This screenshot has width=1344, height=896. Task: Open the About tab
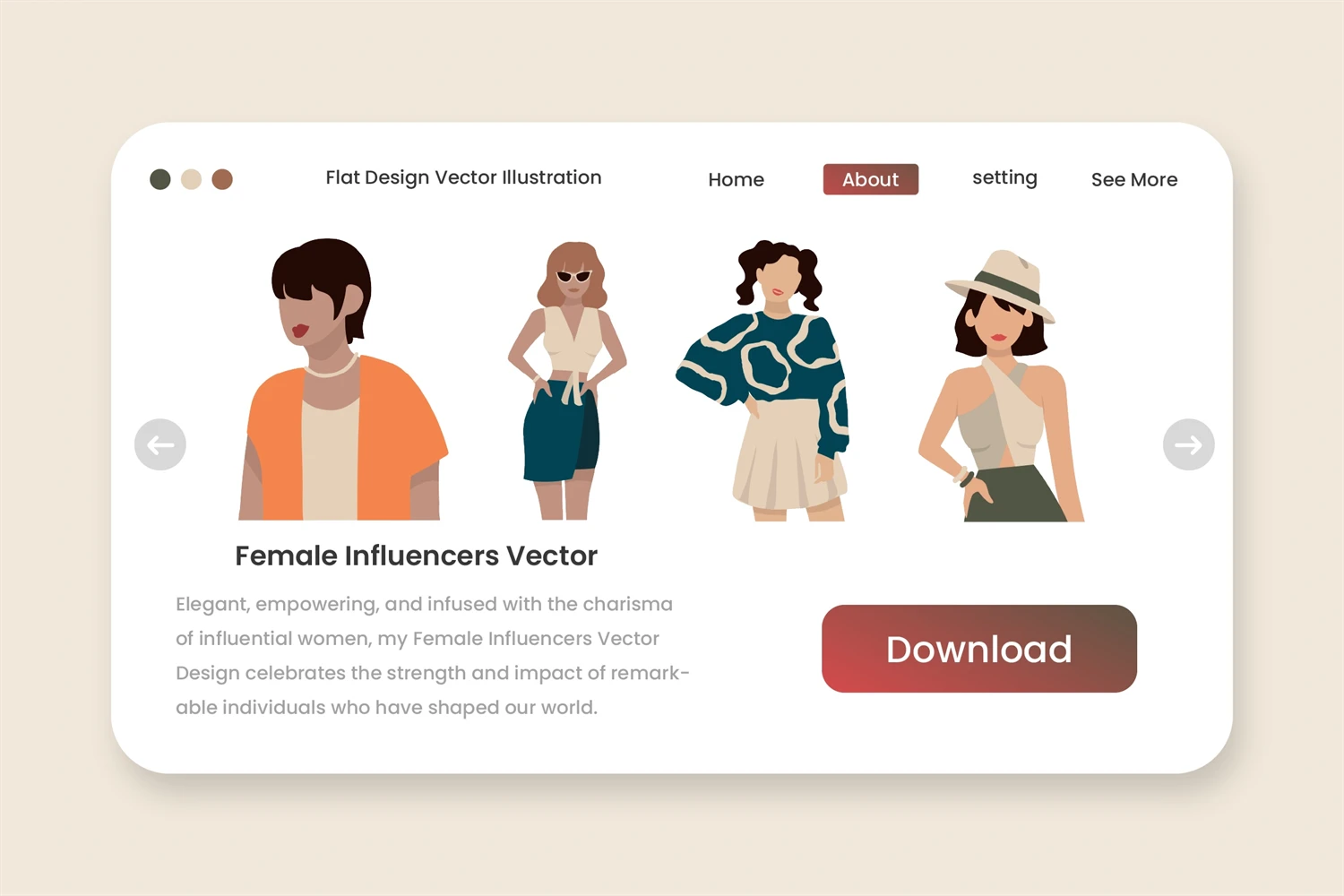[x=871, y=179]
